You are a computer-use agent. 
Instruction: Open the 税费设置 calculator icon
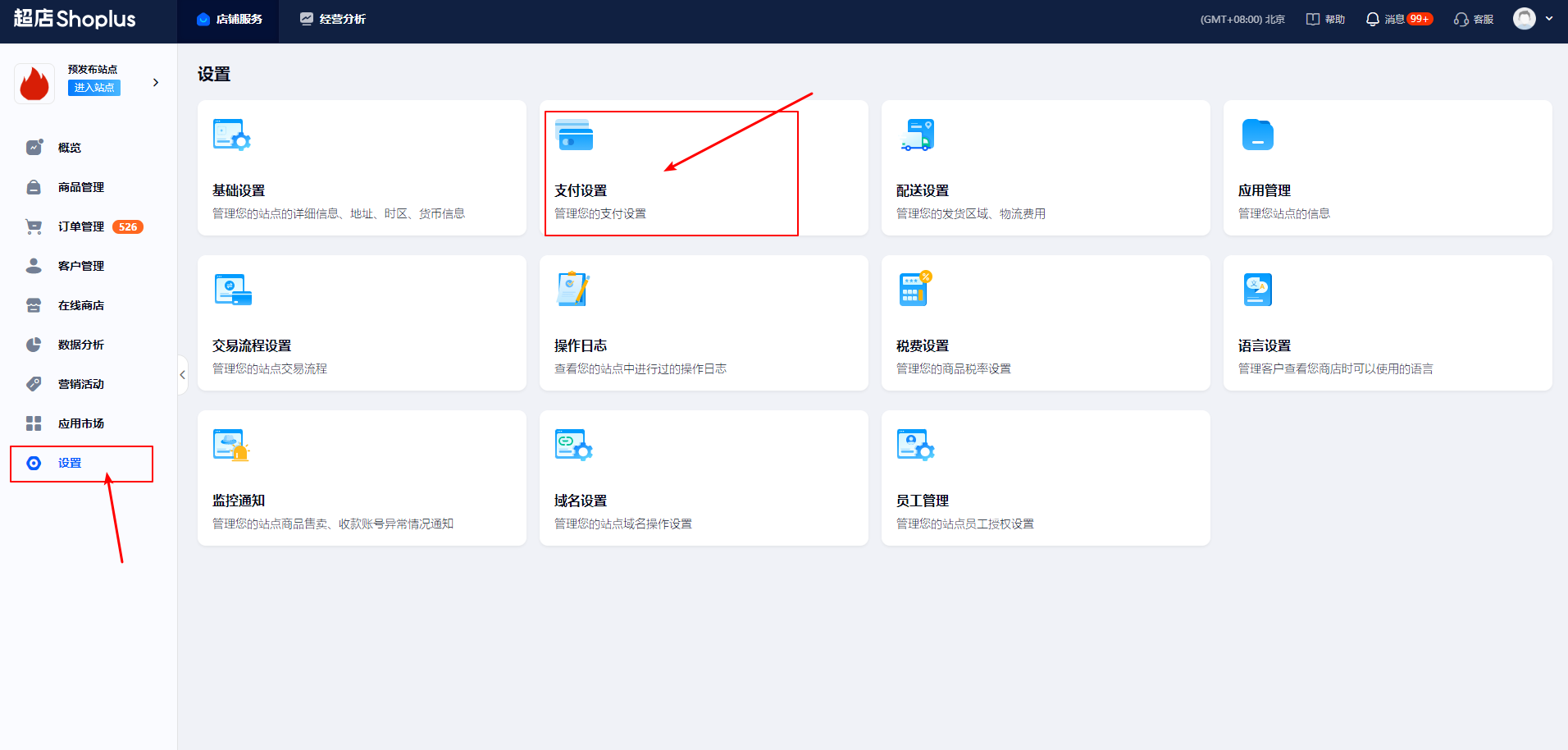point(915,289)
